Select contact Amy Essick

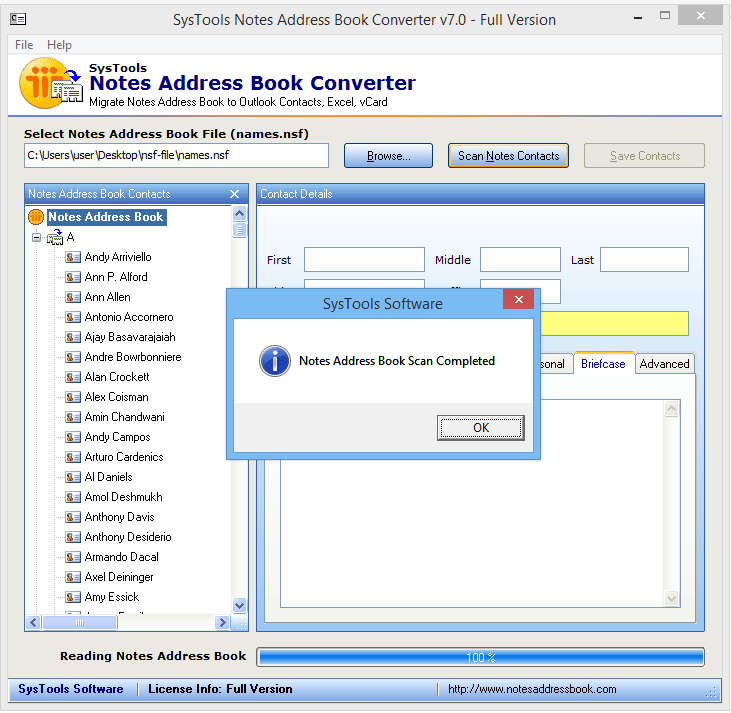112,597
